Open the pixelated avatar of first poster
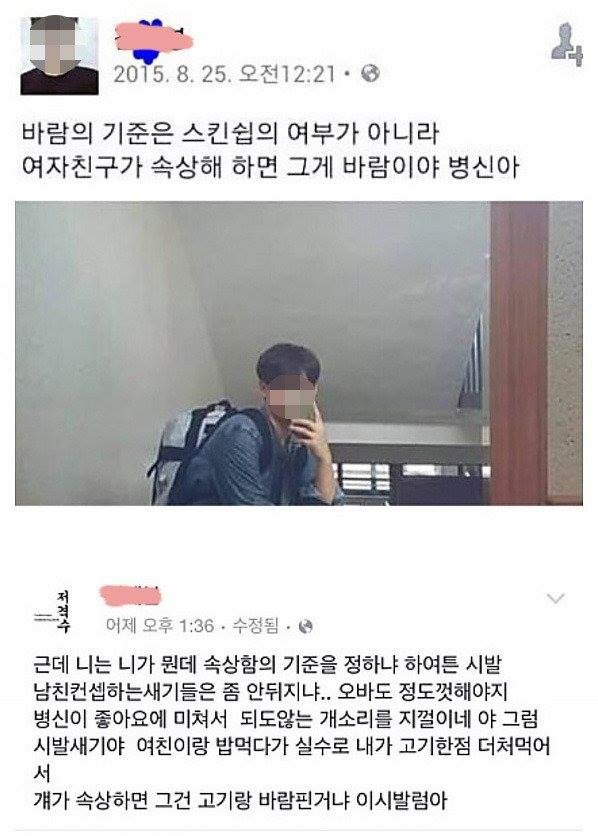Screen dimensions: 598x836 click(59, 55)
